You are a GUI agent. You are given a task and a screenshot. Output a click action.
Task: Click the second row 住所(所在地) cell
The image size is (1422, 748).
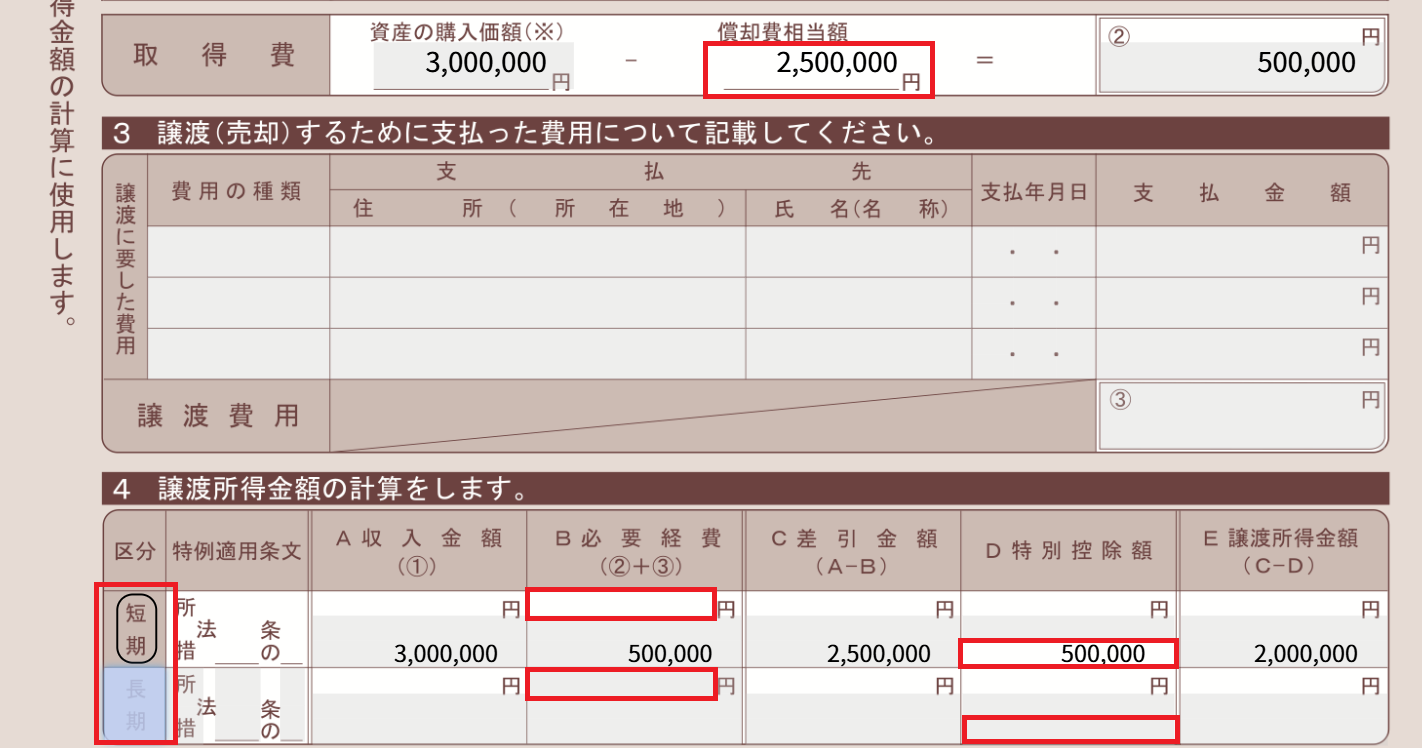point(538,303)
